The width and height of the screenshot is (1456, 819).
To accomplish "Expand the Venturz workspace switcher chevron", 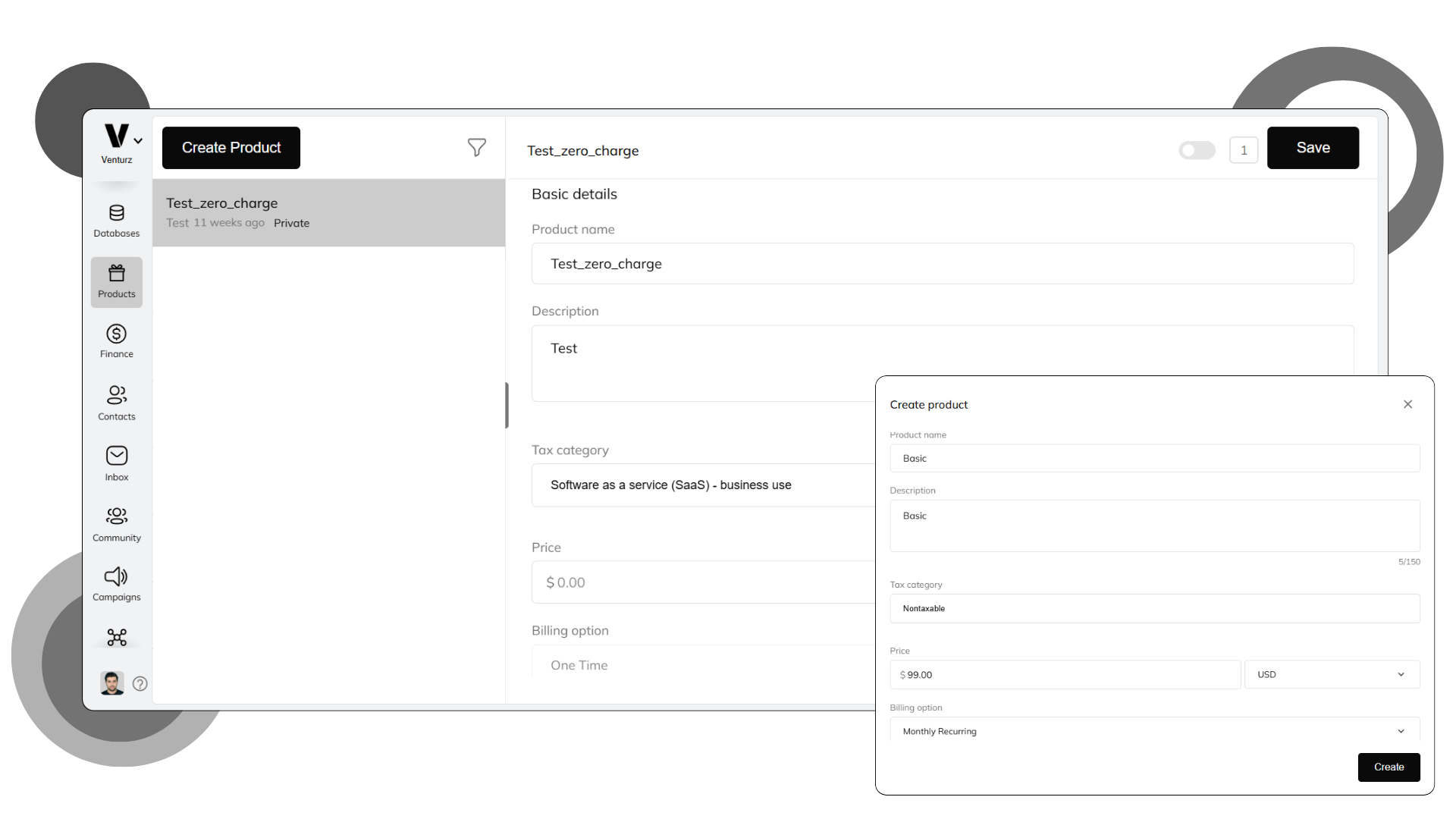I will point(138,141).
